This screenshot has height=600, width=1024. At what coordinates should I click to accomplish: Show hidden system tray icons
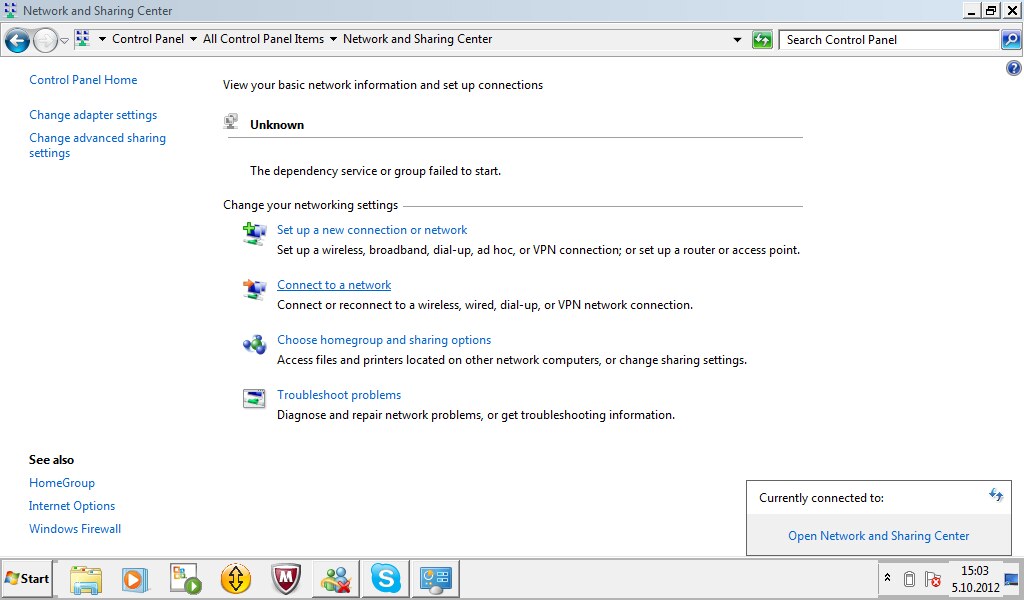click(x=887, y=578)
